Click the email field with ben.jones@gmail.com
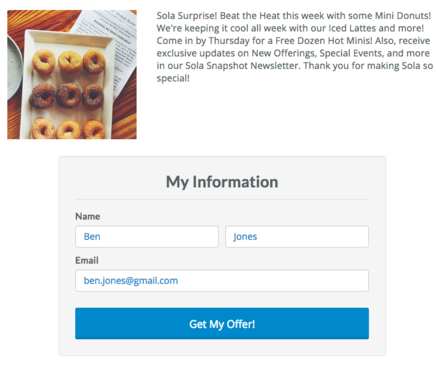Screen dimensions: 437x367 click(x=222, y=281)
